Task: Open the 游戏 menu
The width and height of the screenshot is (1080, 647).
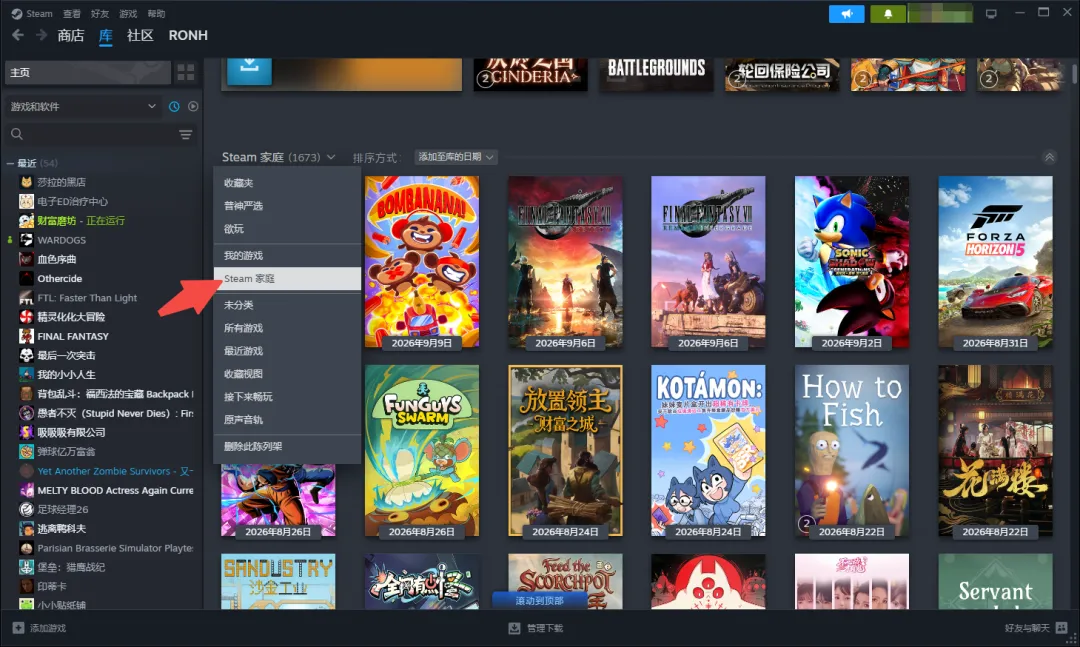Action: (x=128, y=14)
